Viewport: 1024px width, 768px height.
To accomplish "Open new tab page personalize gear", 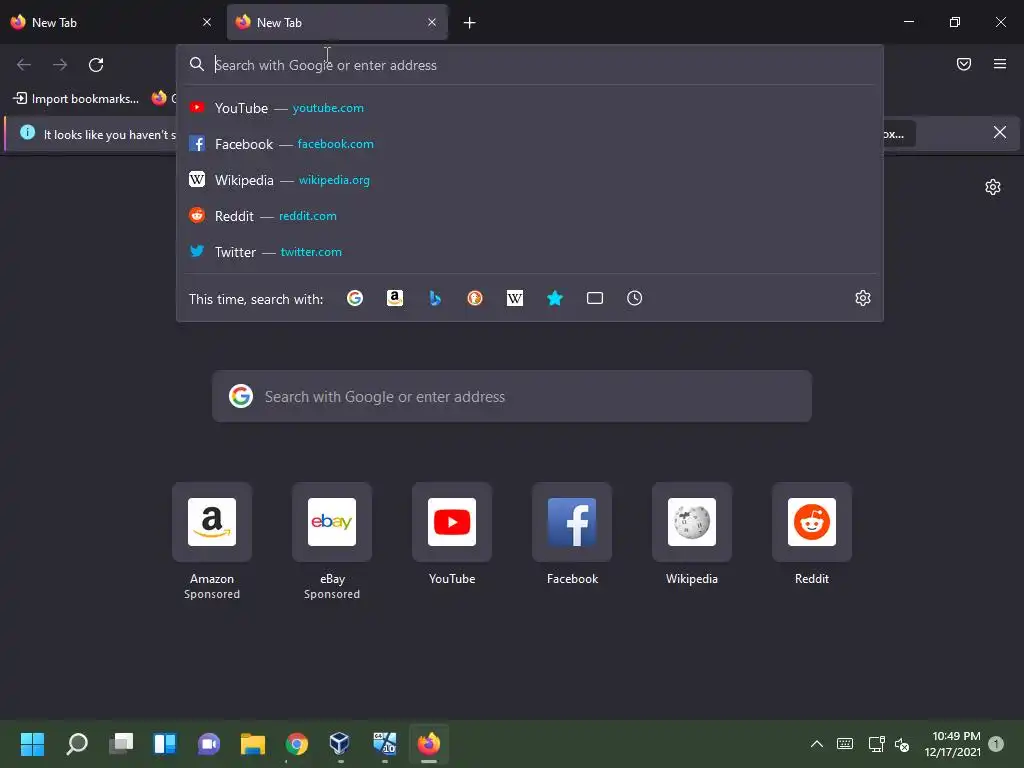I will (x=993, y=187).
